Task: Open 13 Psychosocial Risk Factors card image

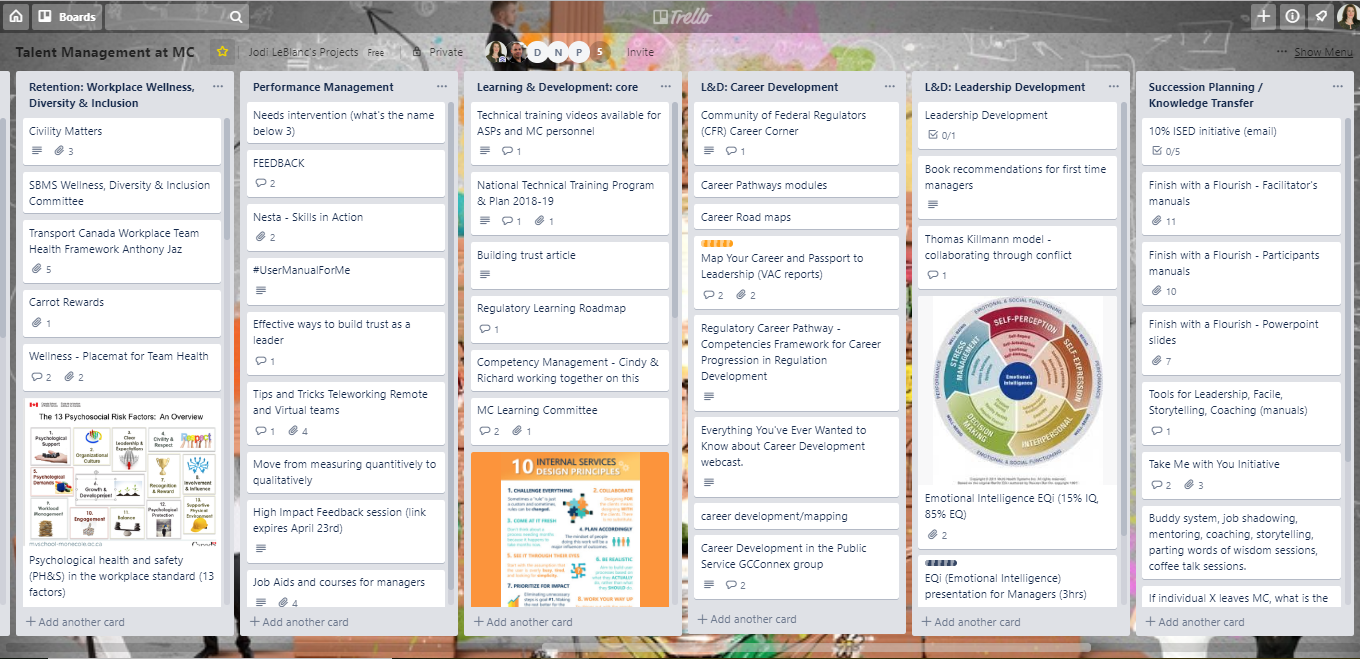Action: 122,472
